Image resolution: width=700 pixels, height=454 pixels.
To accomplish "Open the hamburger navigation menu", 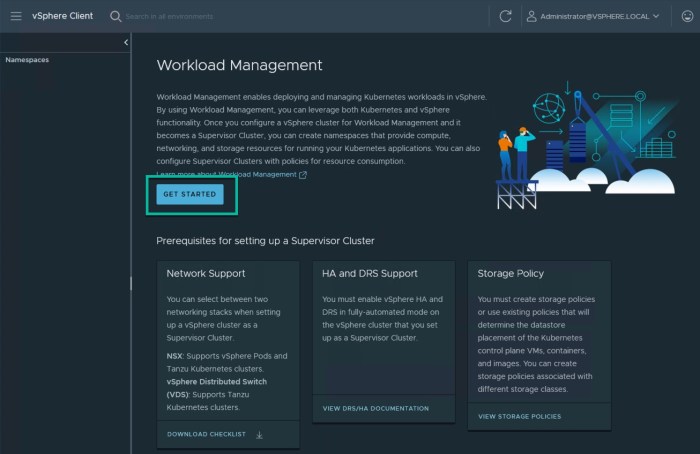I will tap(16, 16).
